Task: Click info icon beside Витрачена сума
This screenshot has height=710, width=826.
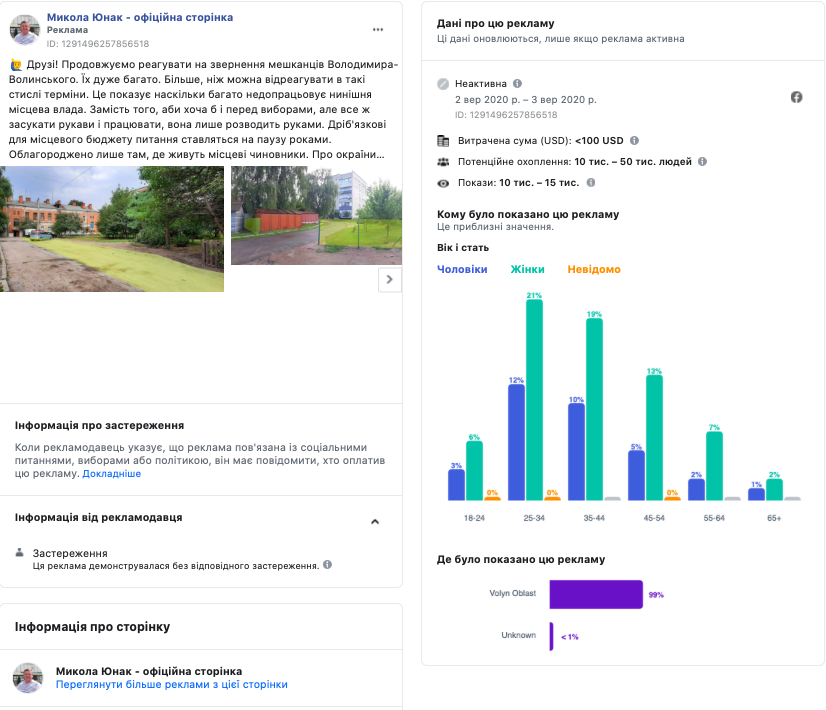Action: tap(635, 141)
